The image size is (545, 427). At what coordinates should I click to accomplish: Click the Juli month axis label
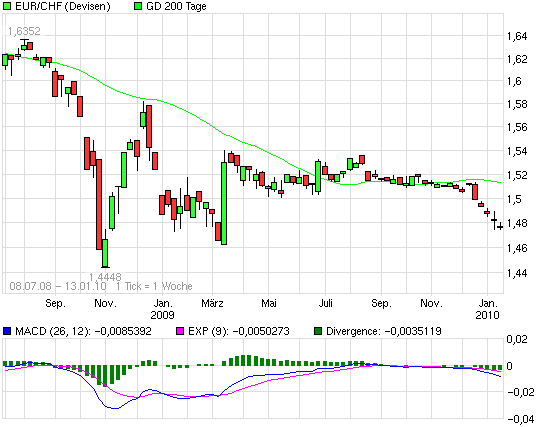click(325, 304)
